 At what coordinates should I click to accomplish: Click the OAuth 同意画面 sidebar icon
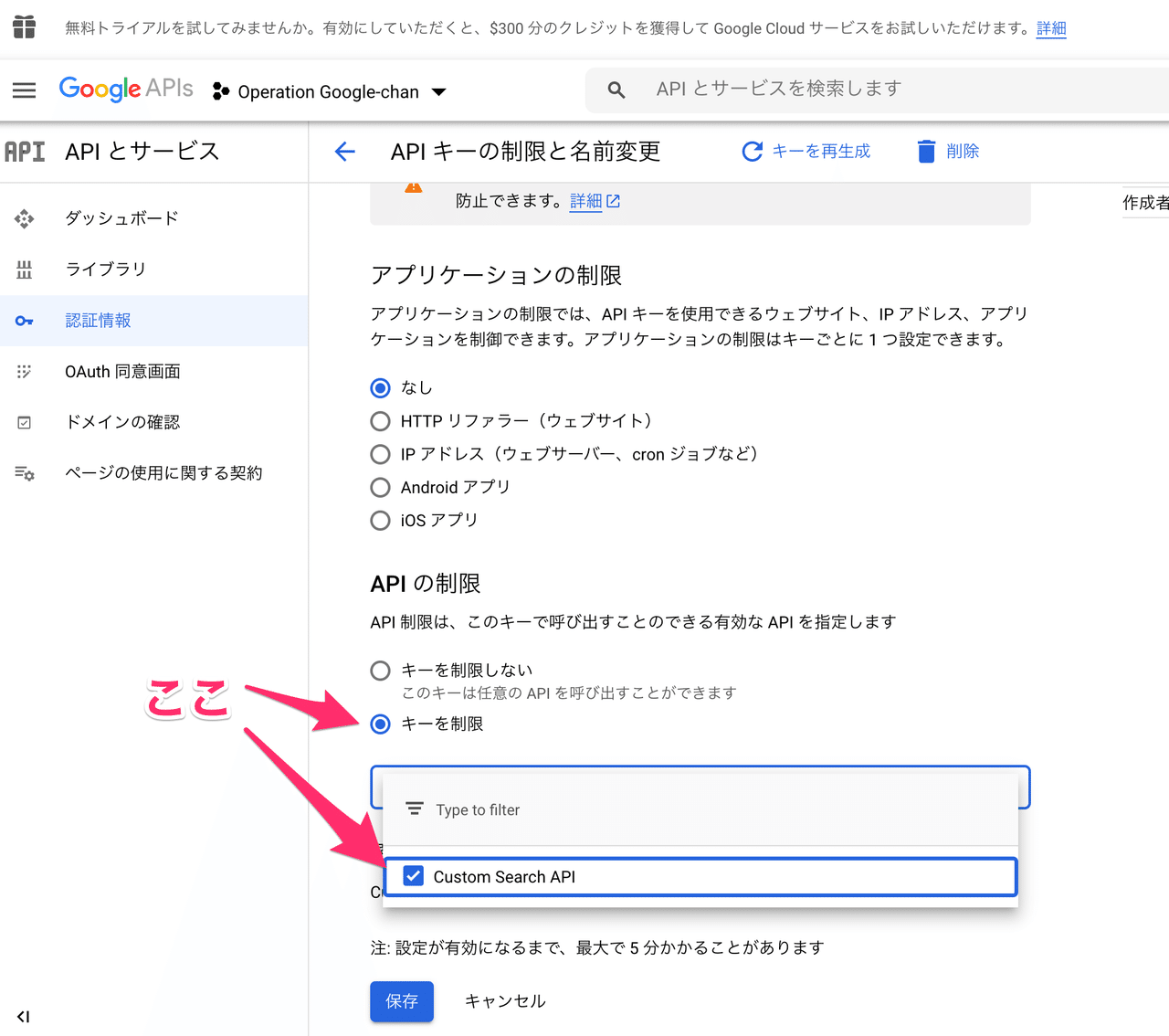point(25,372)
